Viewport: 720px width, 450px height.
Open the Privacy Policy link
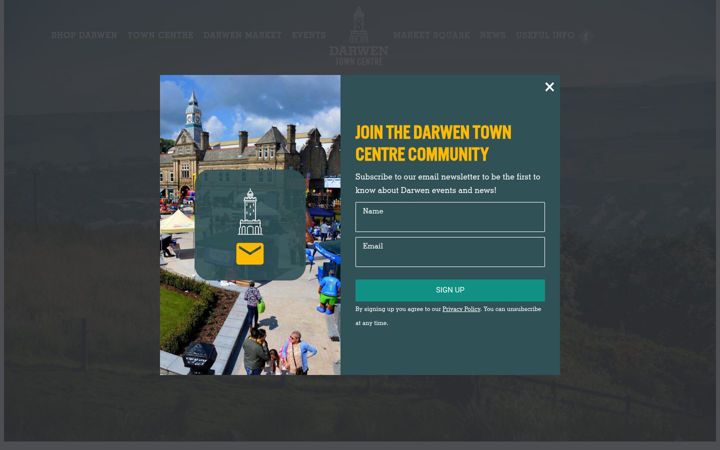[x=461, y=309]
